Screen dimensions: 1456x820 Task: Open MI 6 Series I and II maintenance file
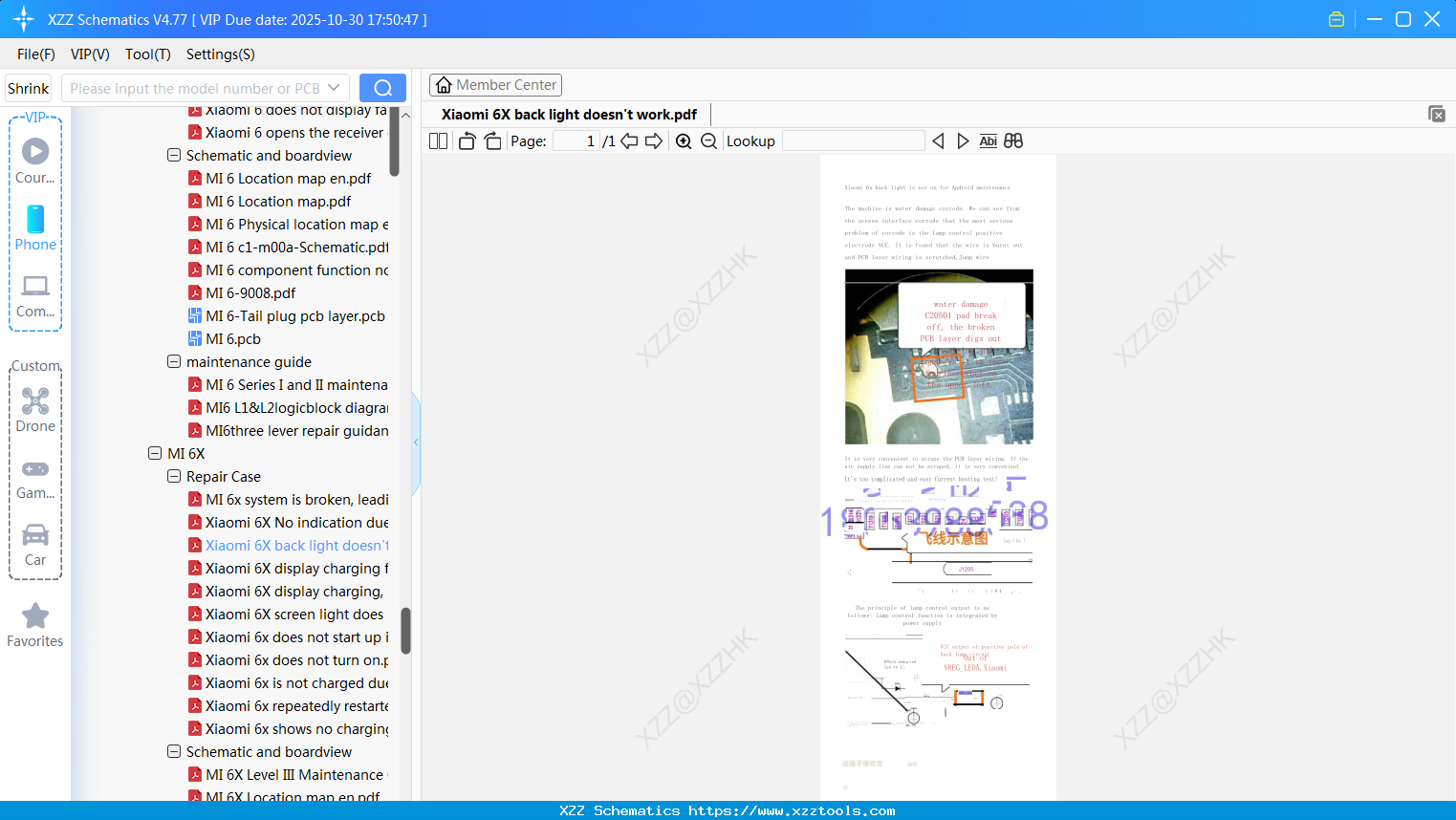297,385
